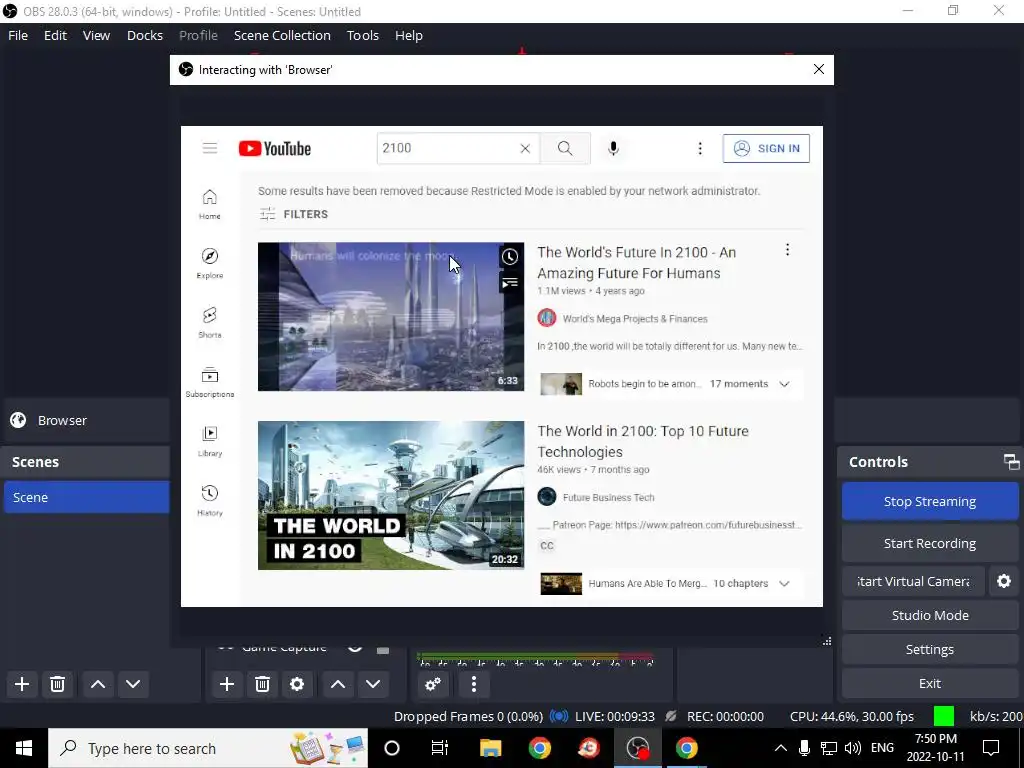
Task: Move source down in Sources panel
Action: click(x=373, y=684)
